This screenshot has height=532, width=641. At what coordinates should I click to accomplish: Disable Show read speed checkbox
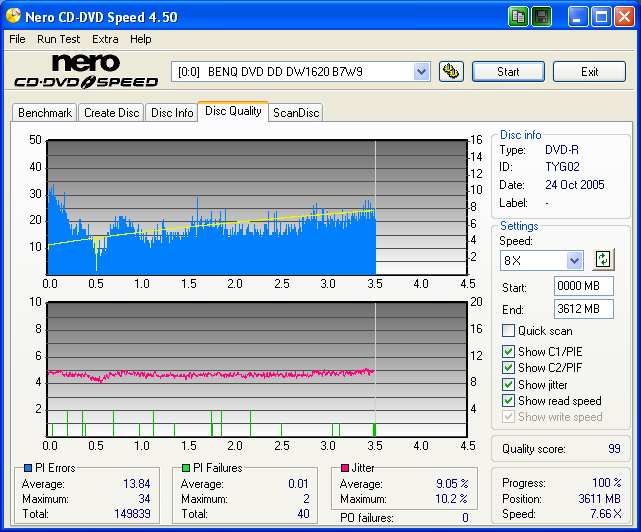(508, 400)
